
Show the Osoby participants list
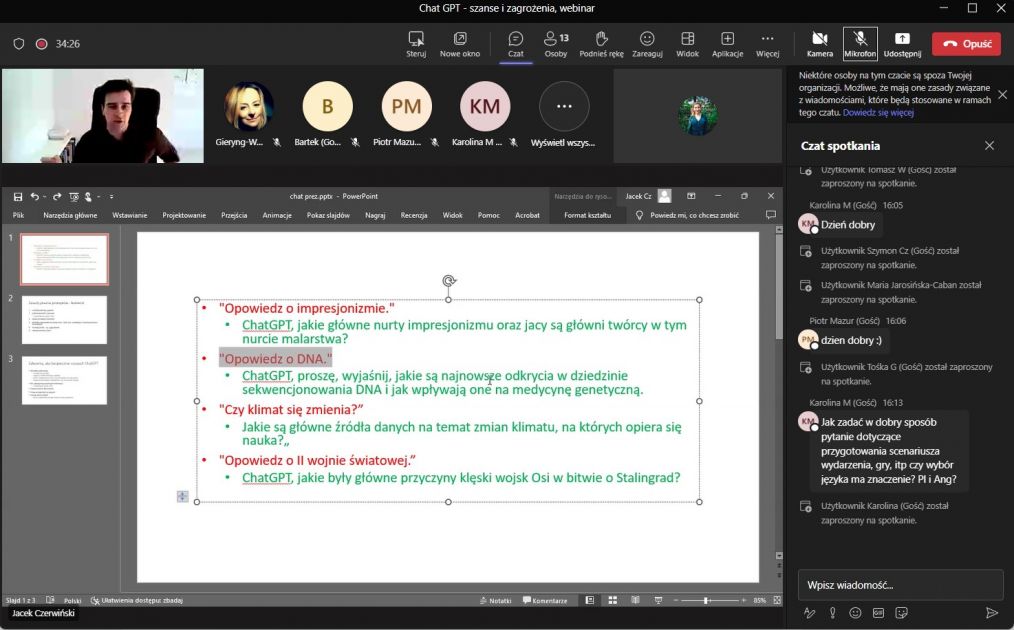tap(556, 44)
